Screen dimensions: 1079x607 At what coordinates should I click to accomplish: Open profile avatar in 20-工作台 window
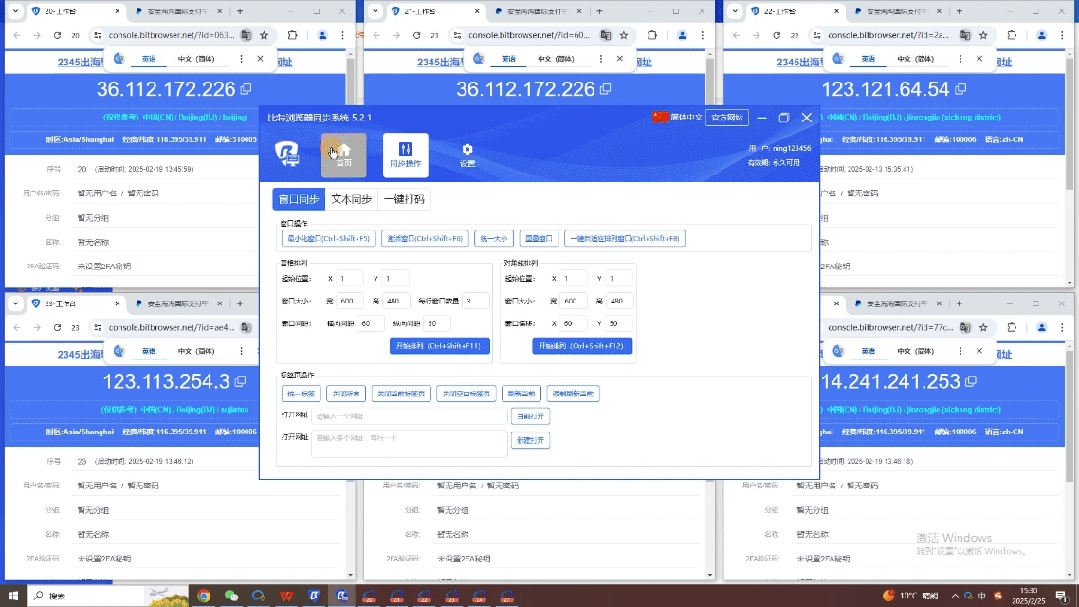point(322,35)
